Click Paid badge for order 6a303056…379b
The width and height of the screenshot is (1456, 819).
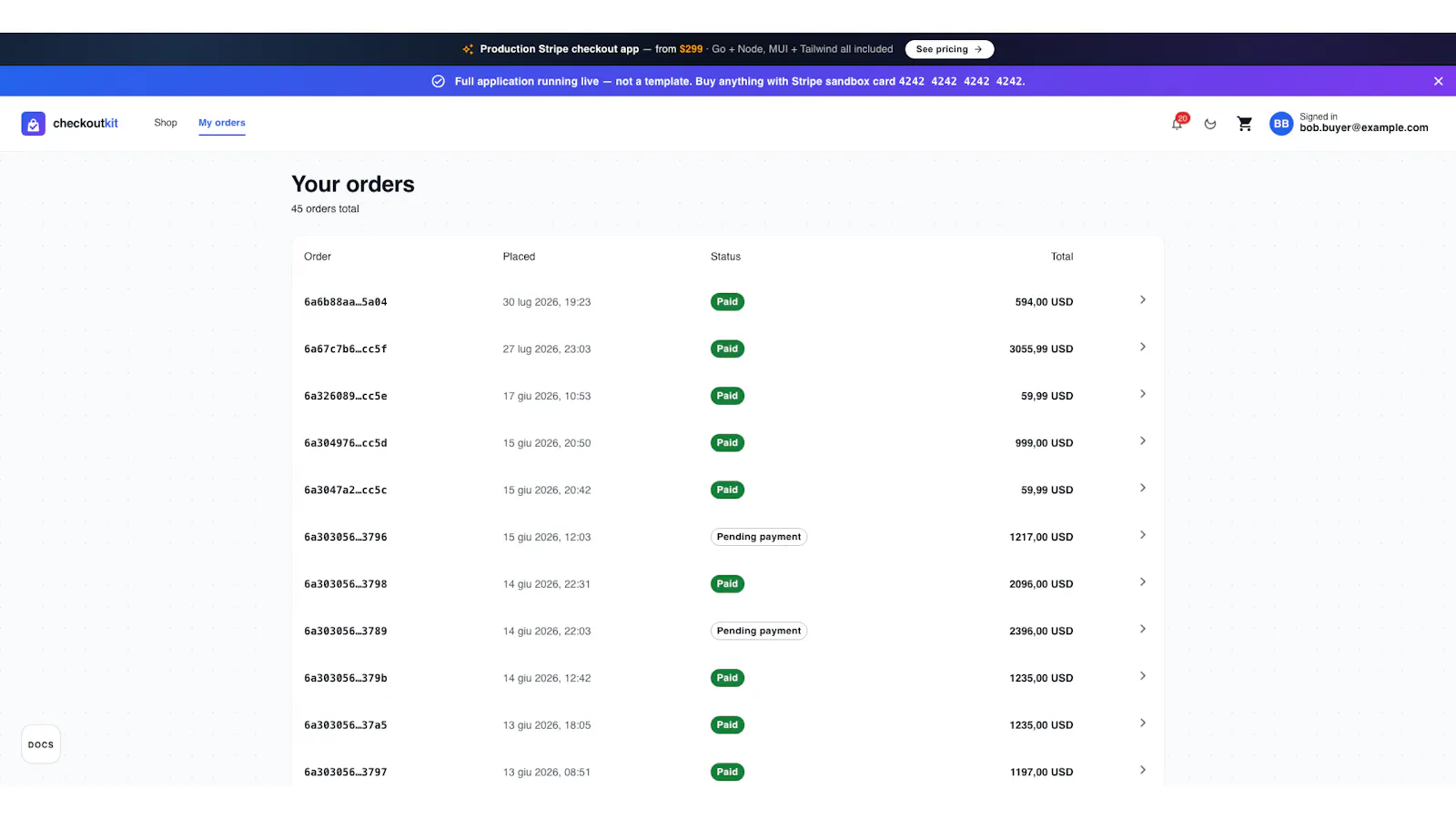727,678
